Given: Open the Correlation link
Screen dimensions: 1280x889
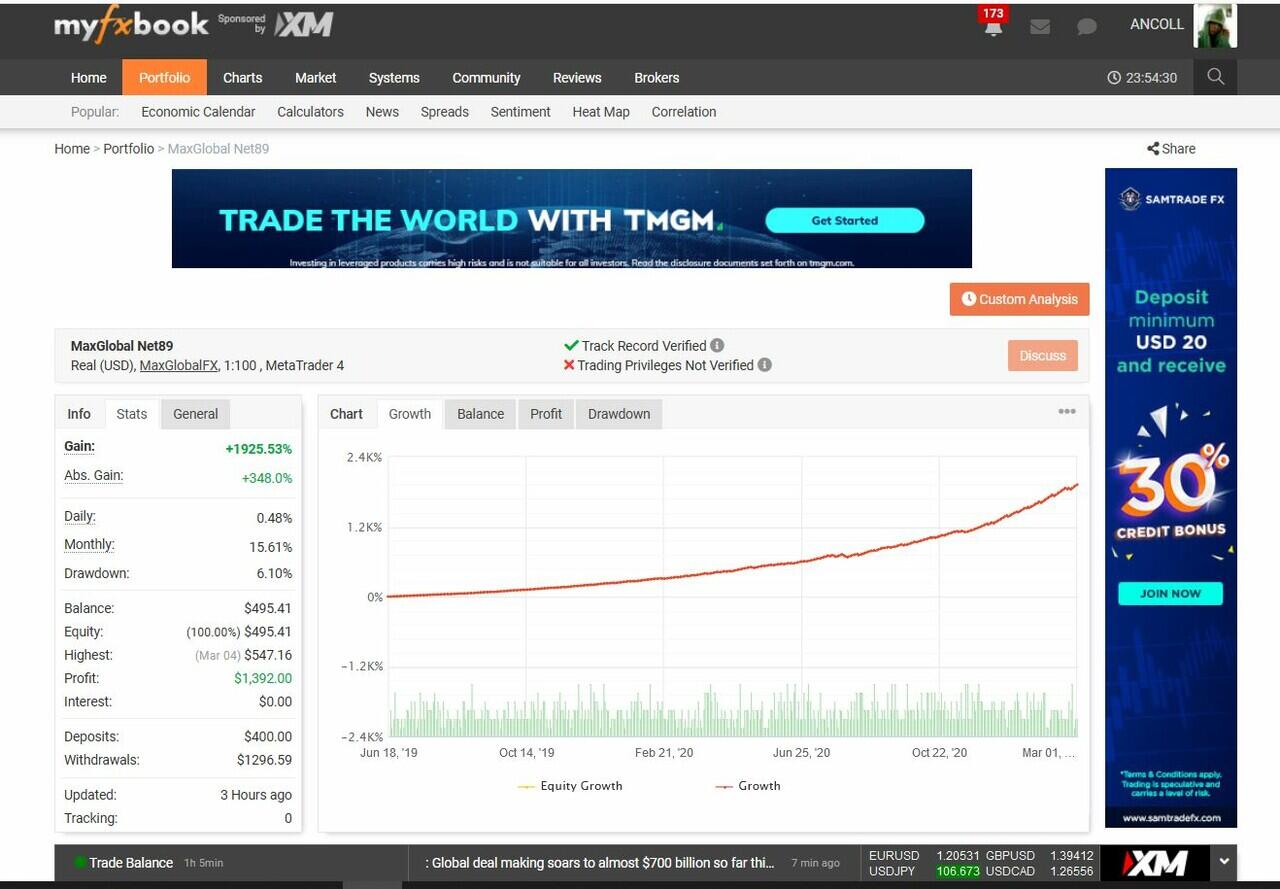Looking at the screenshot, I should pos(684,112).
